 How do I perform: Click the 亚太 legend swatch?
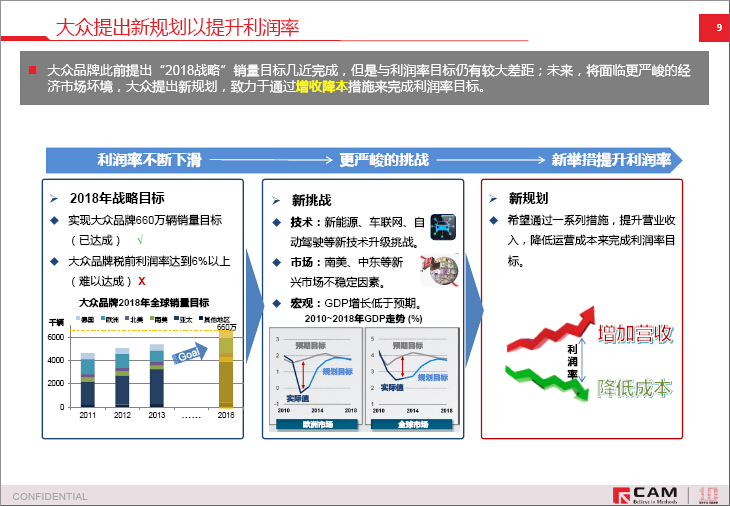(x=176, y=319)
